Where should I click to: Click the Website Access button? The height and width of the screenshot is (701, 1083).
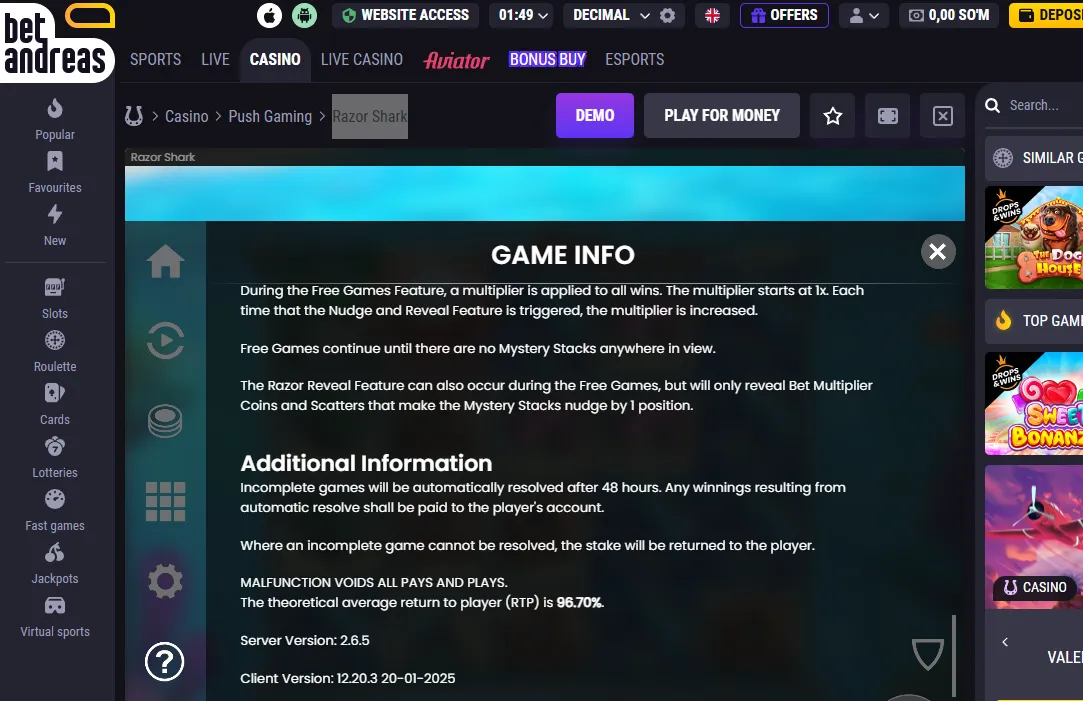[405, 15]
